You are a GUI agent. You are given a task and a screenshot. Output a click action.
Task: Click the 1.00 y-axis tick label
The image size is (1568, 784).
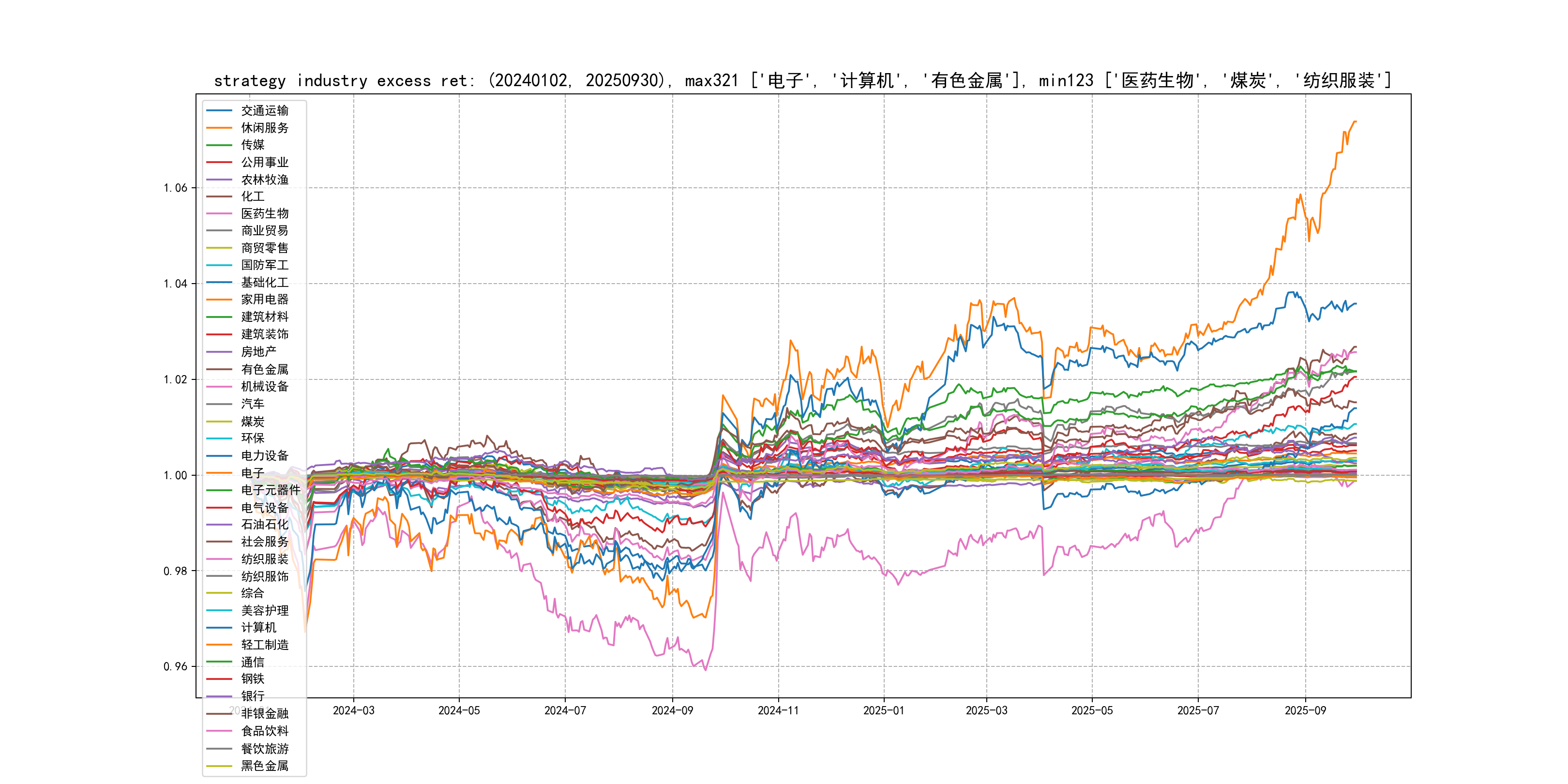[x=175, y=475]
